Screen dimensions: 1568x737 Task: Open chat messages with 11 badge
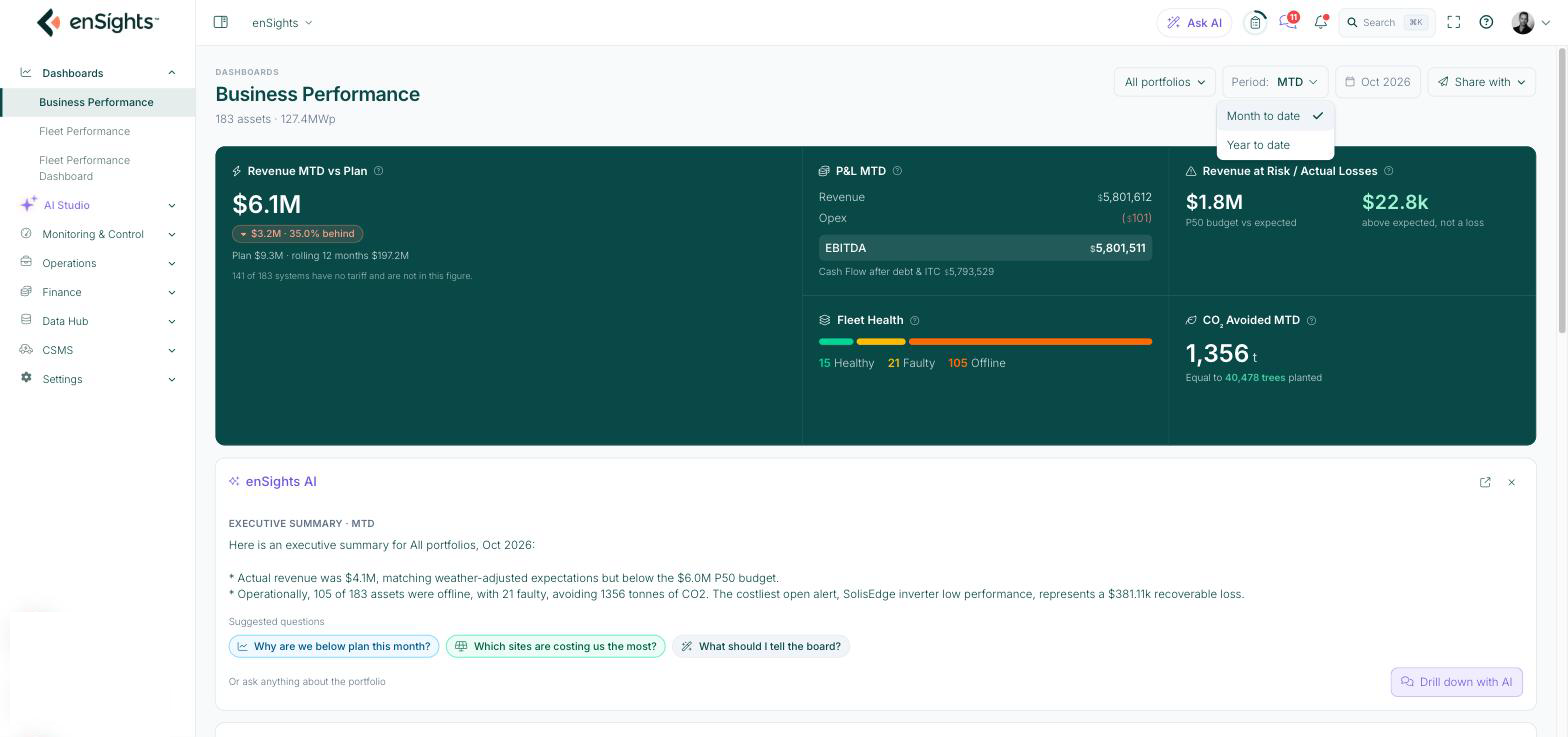tap(1288, 22)
